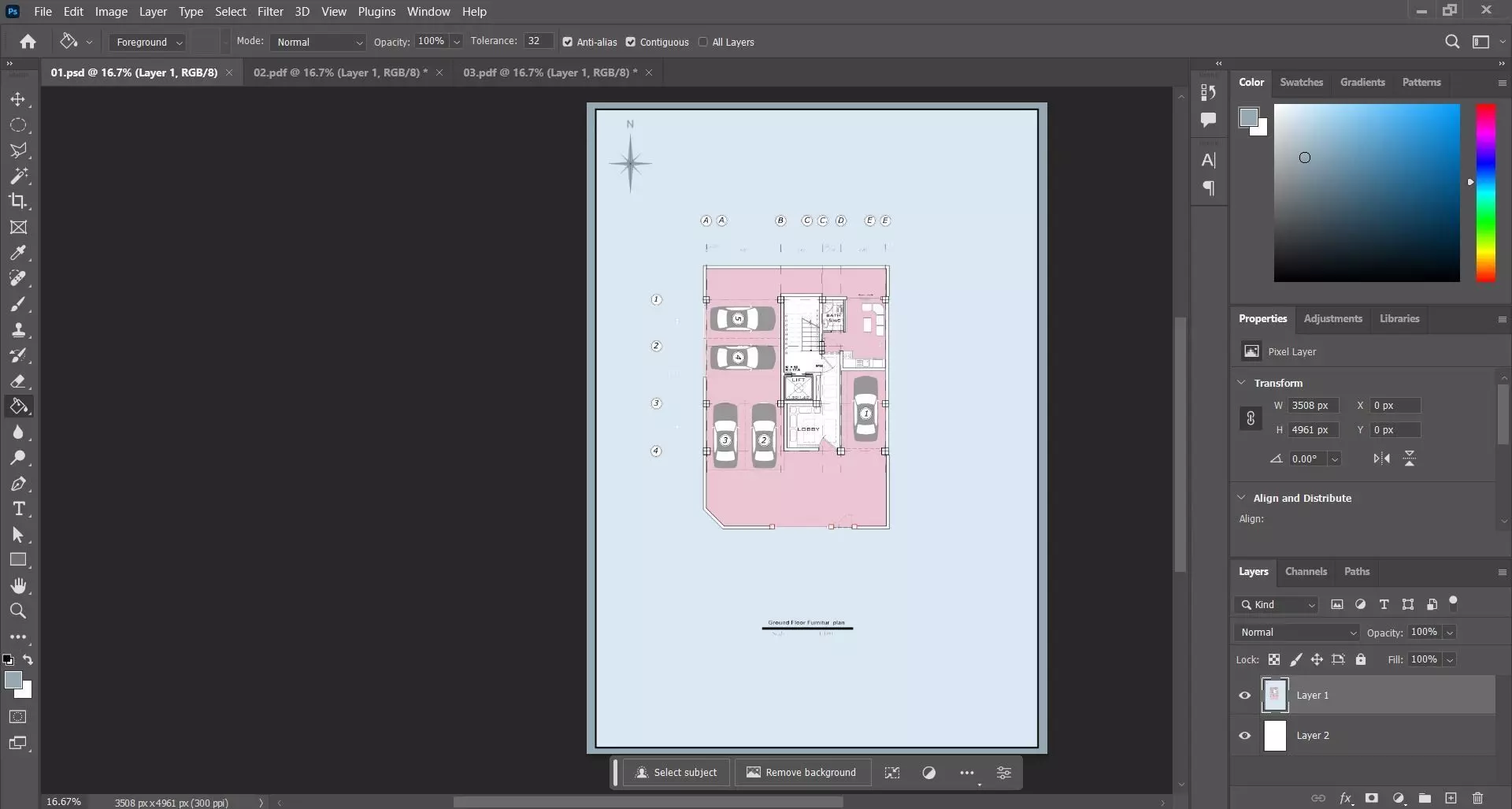Click the toolbar foreground color swatch

tap(13, 681)
